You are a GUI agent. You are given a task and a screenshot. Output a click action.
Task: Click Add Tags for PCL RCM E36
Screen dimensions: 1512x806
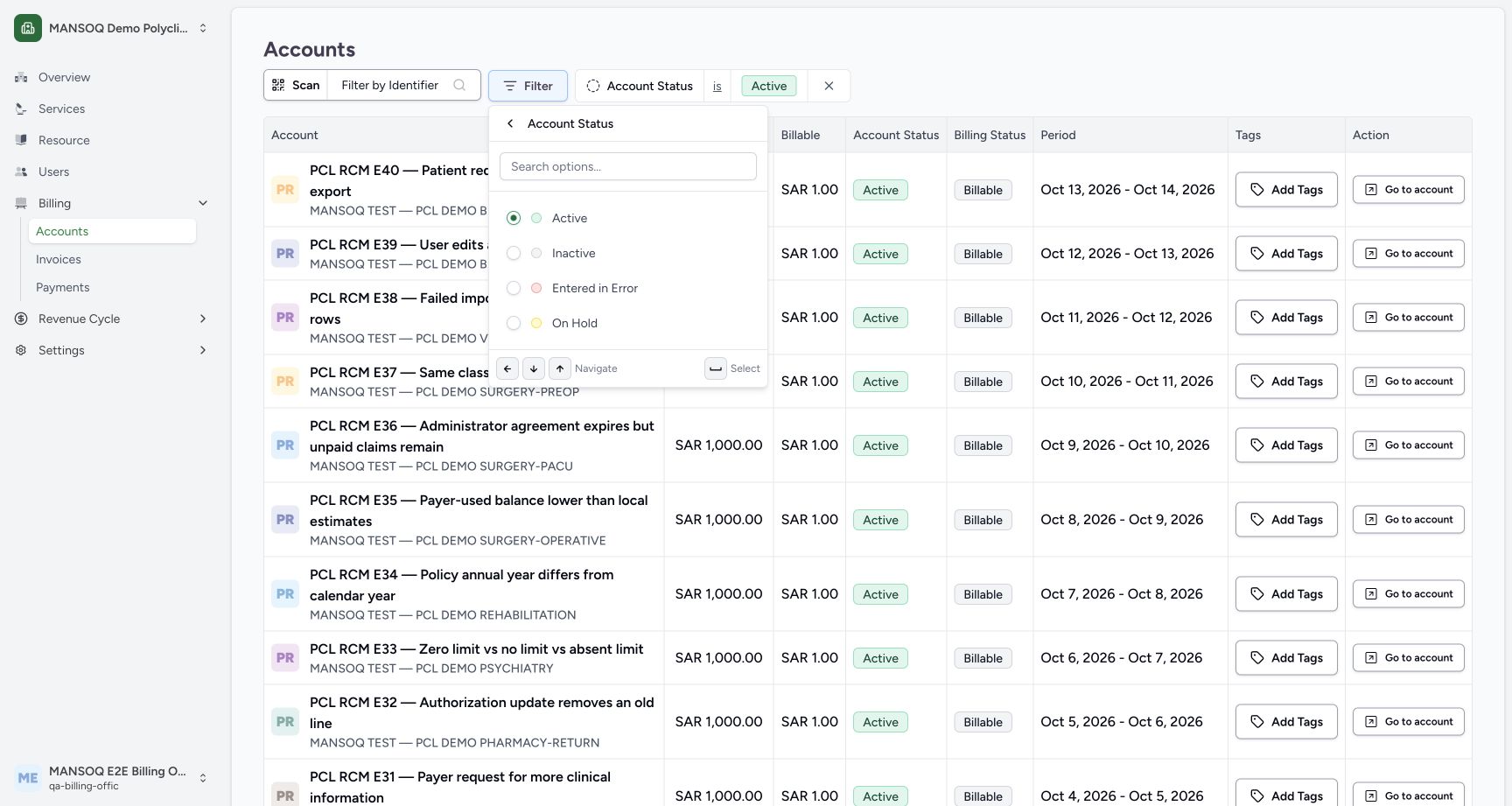click(1286, 445)
